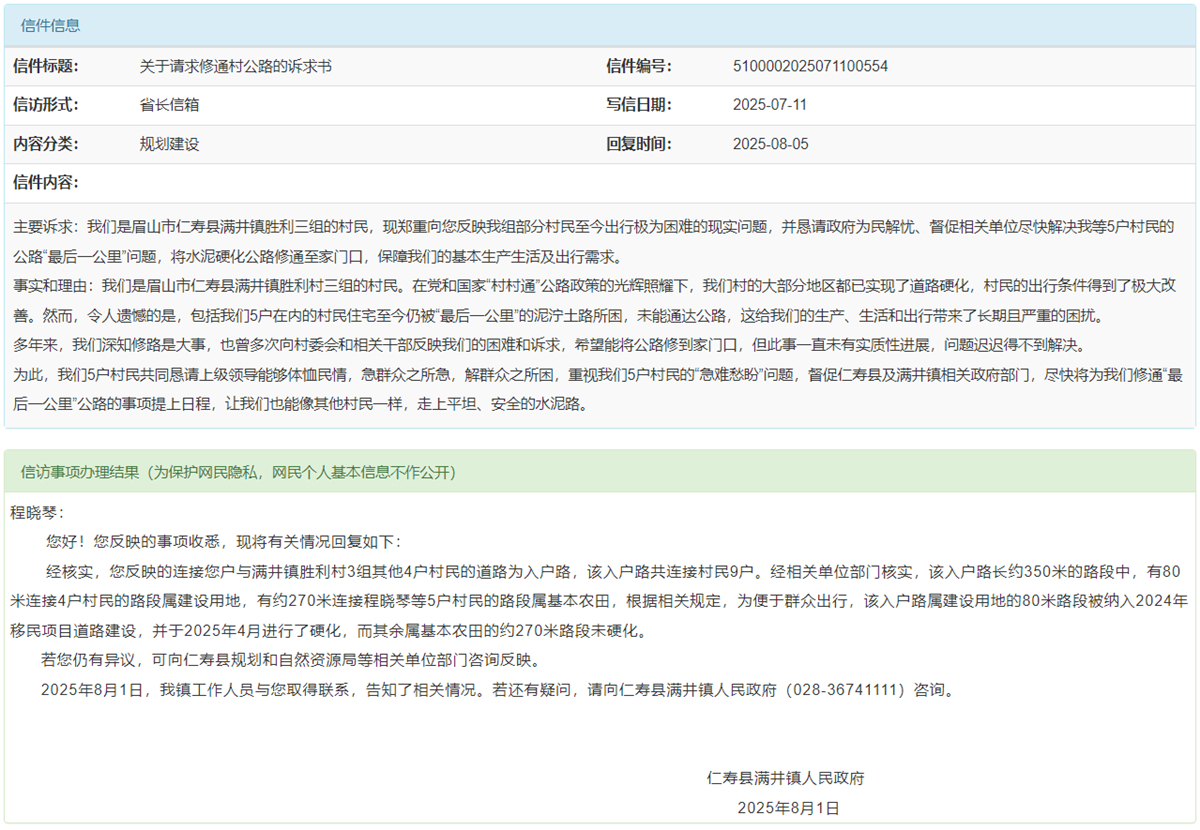Click the 信访事项办理结果 section header
1200x830 pixels.
click(x=238, y=471)
